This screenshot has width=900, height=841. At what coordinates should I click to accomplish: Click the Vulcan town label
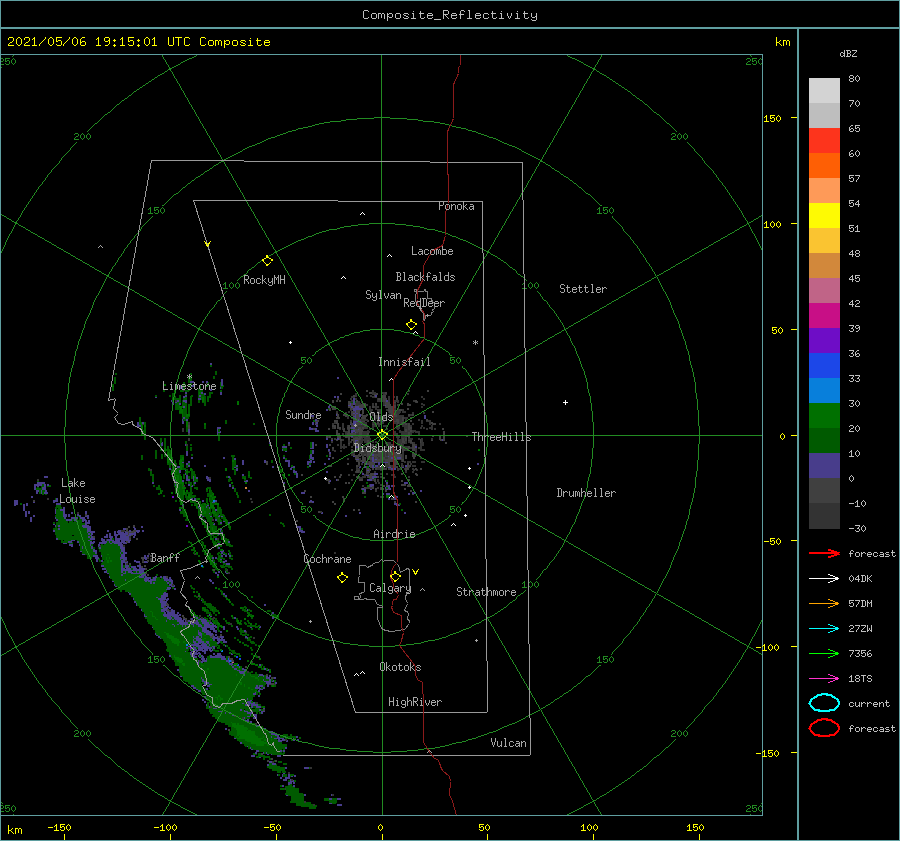508,743
